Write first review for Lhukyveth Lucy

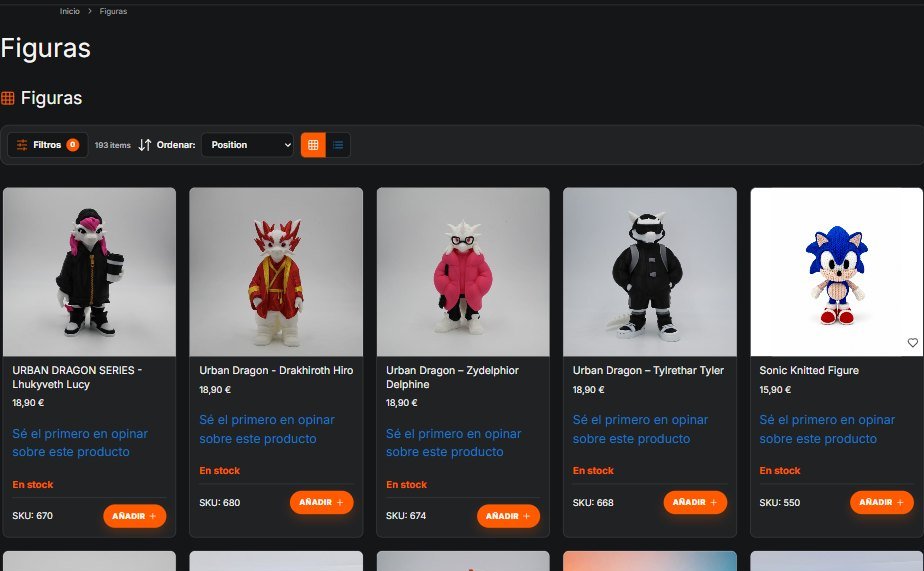(80, 443)
